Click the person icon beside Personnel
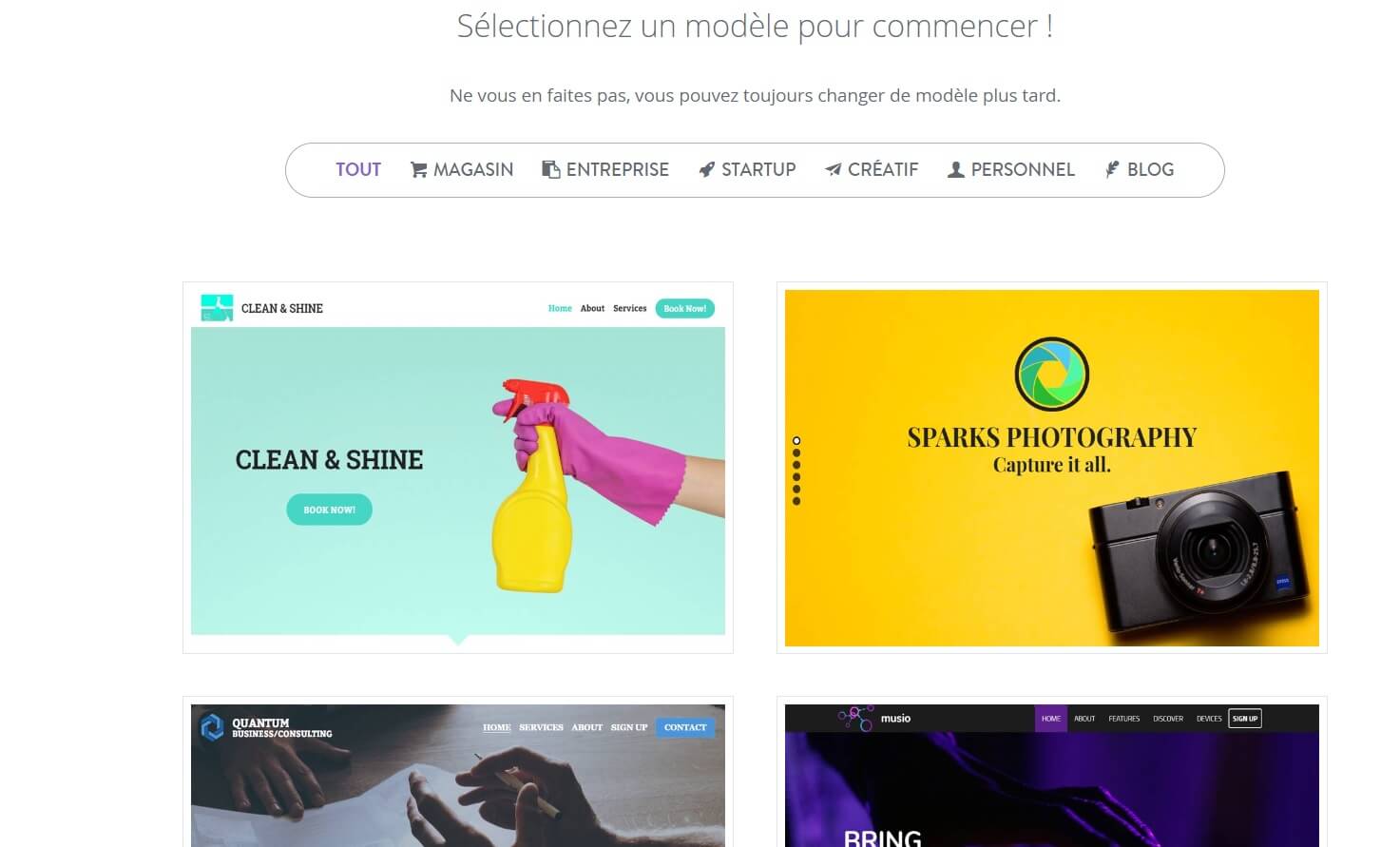Image resolution: width=1400 pixels, height=847 pixels. pos(956,169)
